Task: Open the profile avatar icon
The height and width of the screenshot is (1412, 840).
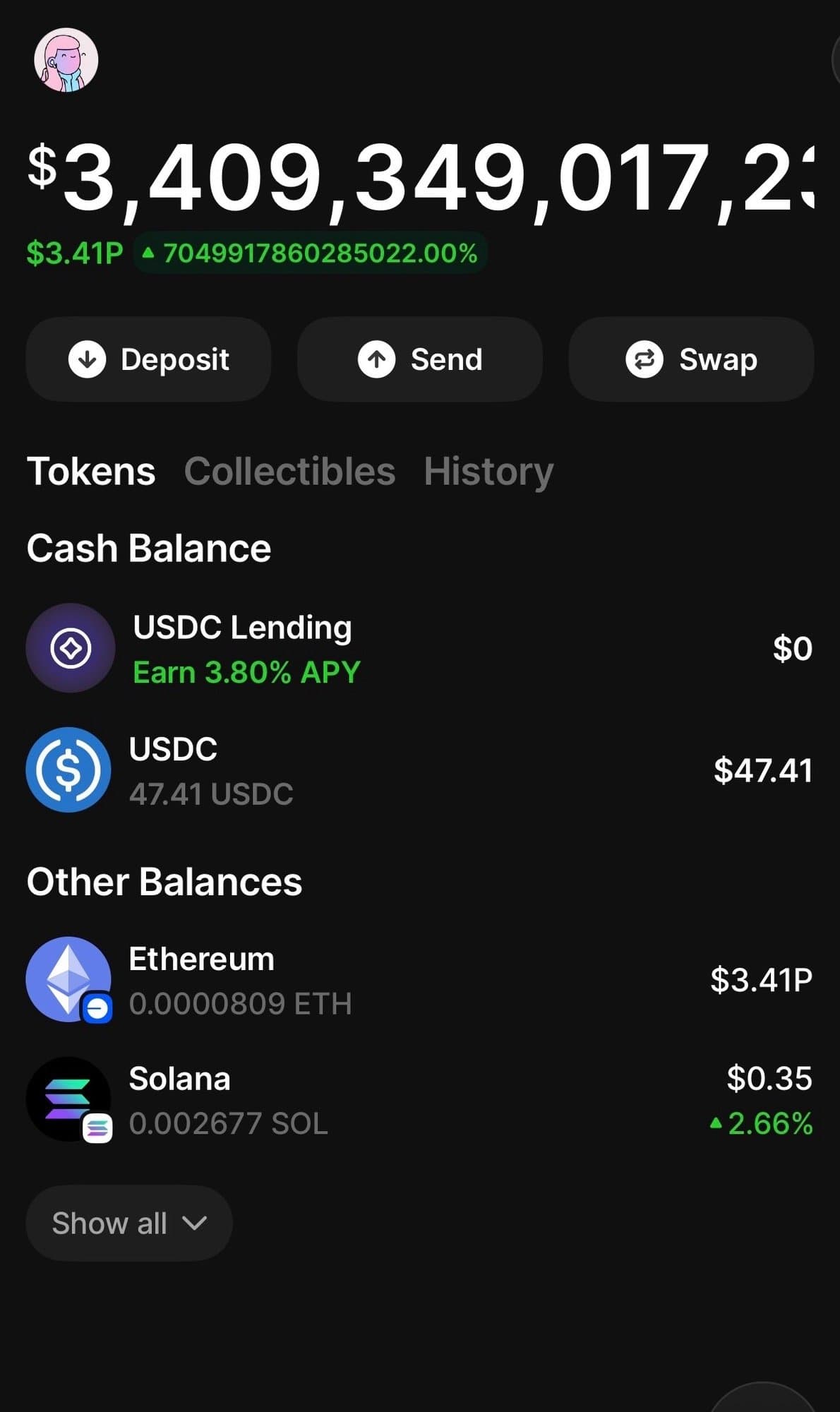Action: click(x=66, y=60)
